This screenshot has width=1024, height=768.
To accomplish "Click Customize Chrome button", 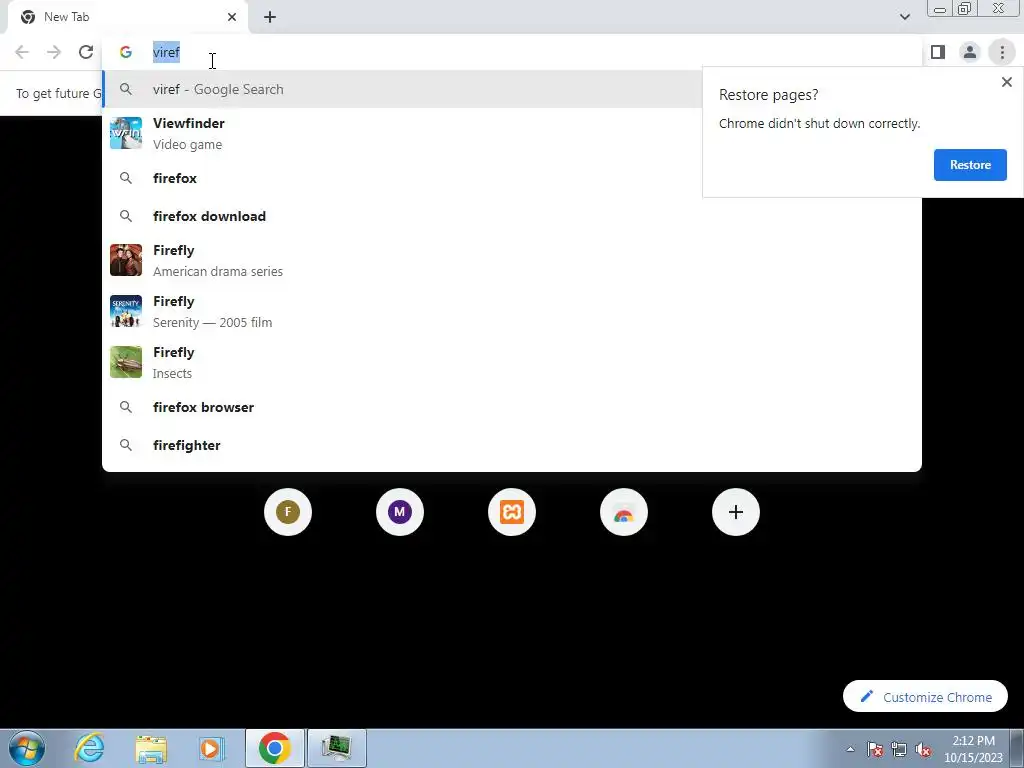I will 925,697.
